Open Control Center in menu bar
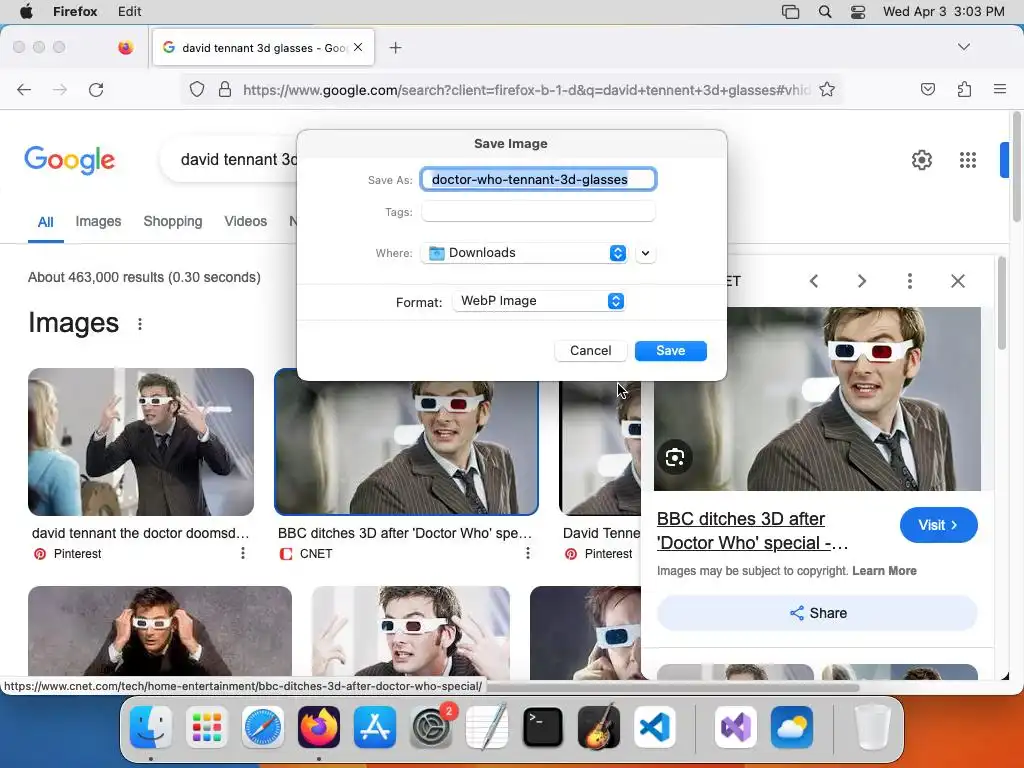Viewport: 1024px width, 768px height. (858, 11)
